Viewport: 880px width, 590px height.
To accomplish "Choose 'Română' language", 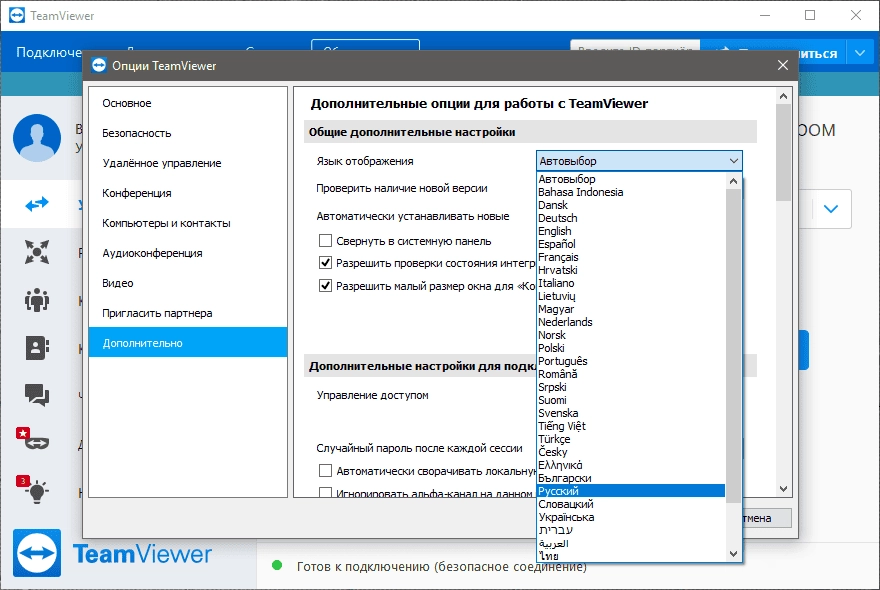I will 631,374.
